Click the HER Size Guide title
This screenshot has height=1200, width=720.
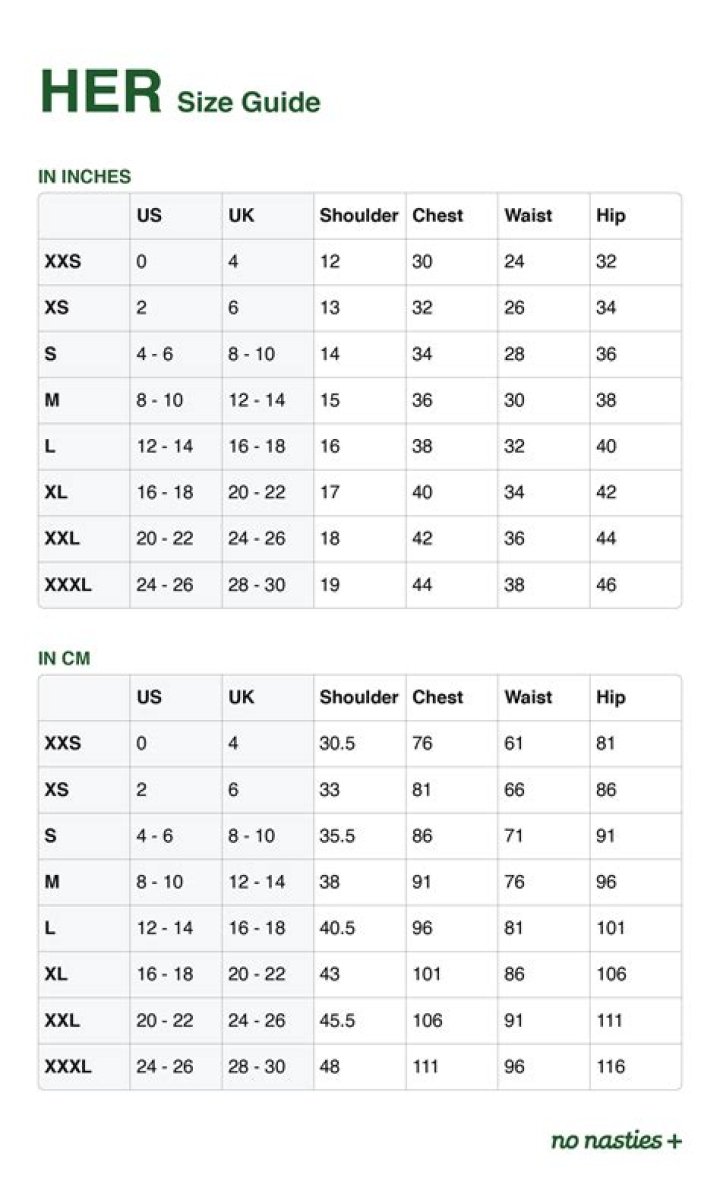(180, 94)
